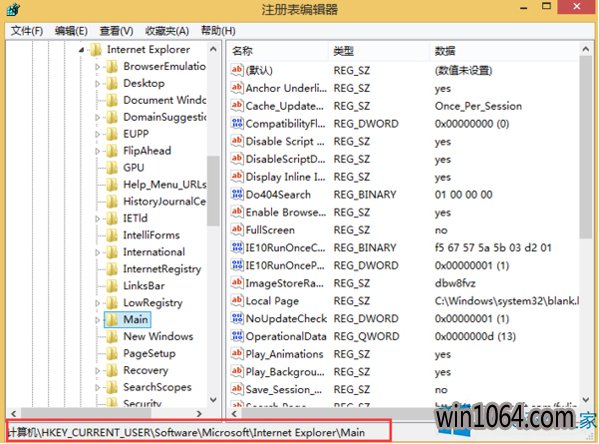600x444 pixels.
Task: Expand the EUPP key
Action: tap(98, 134)
